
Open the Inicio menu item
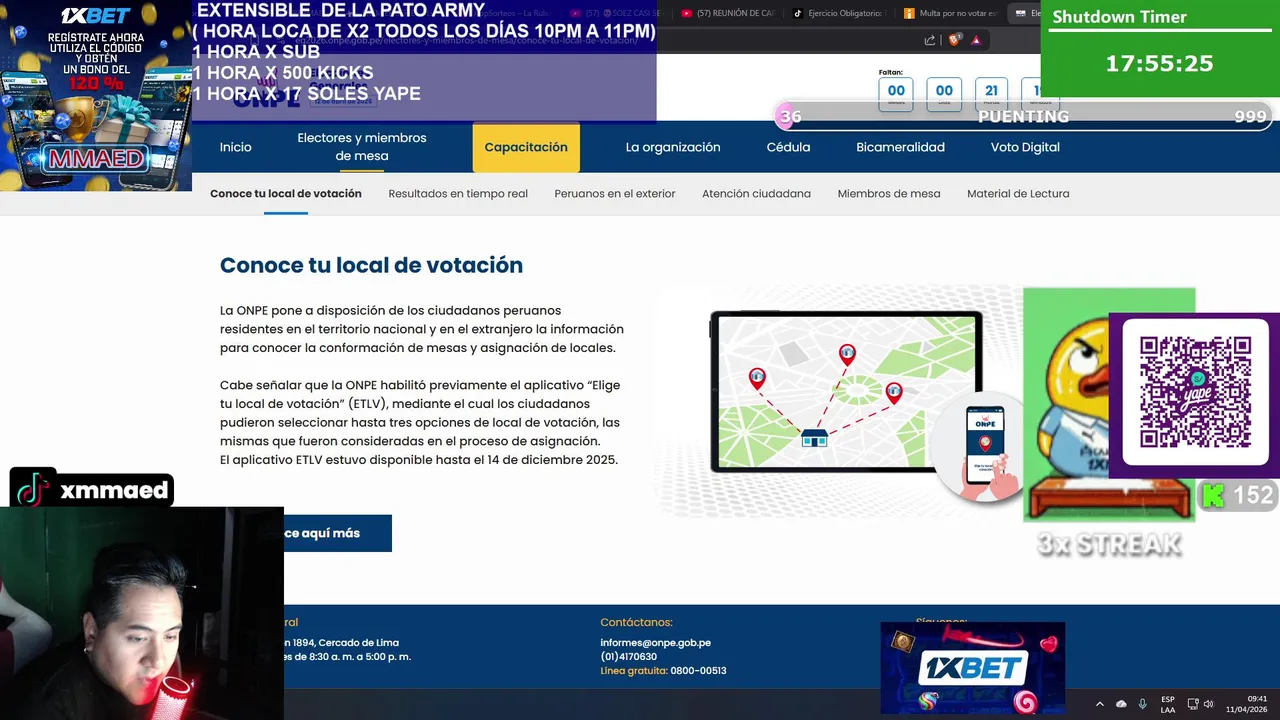235,147
